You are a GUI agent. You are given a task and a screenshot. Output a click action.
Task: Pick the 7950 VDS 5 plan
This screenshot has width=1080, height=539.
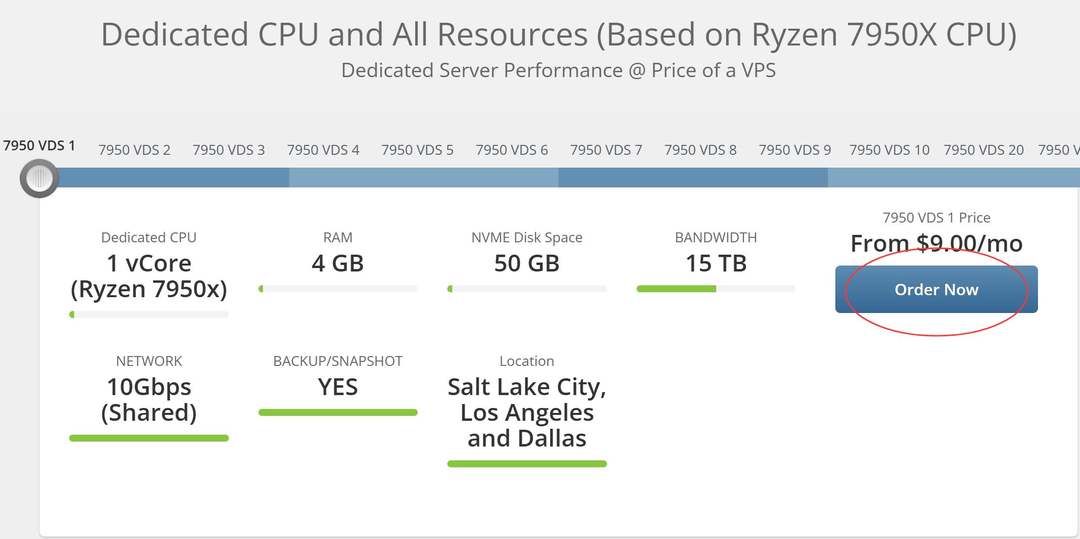(x=417, y=150)
